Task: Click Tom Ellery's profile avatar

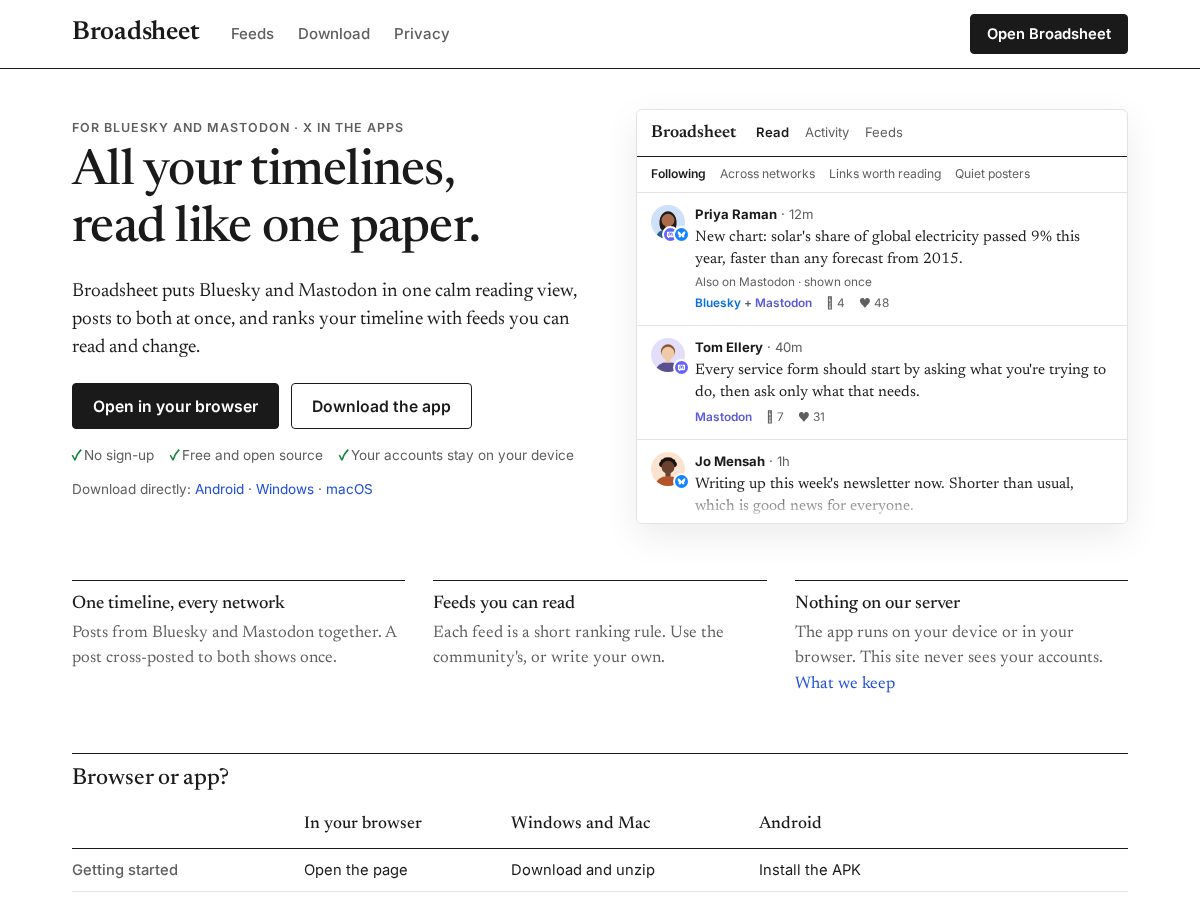Action: 668,355
